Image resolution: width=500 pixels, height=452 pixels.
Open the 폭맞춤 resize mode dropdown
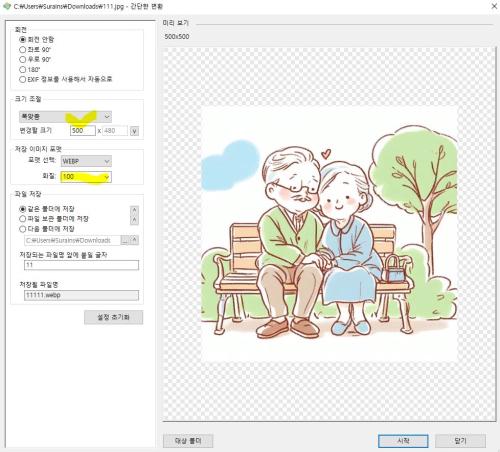pos(65,117)
